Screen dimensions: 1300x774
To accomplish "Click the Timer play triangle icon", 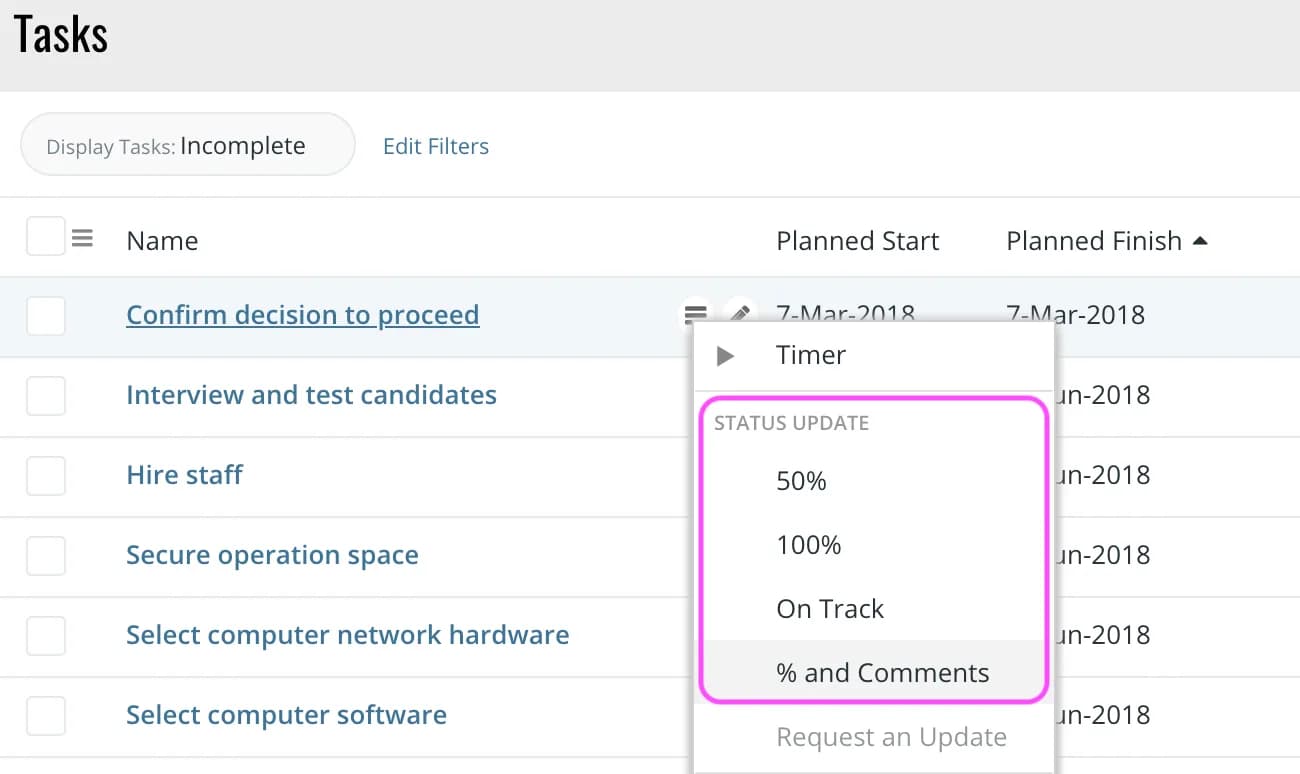I will [x=726, y=355].
